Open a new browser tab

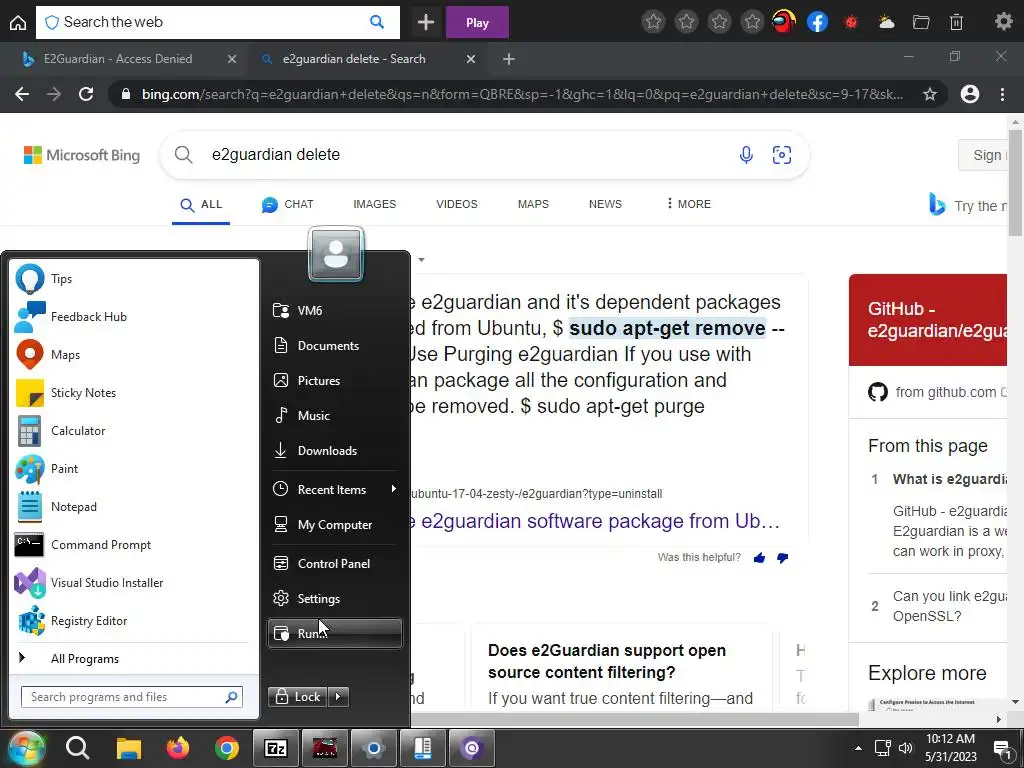point(508,59)
